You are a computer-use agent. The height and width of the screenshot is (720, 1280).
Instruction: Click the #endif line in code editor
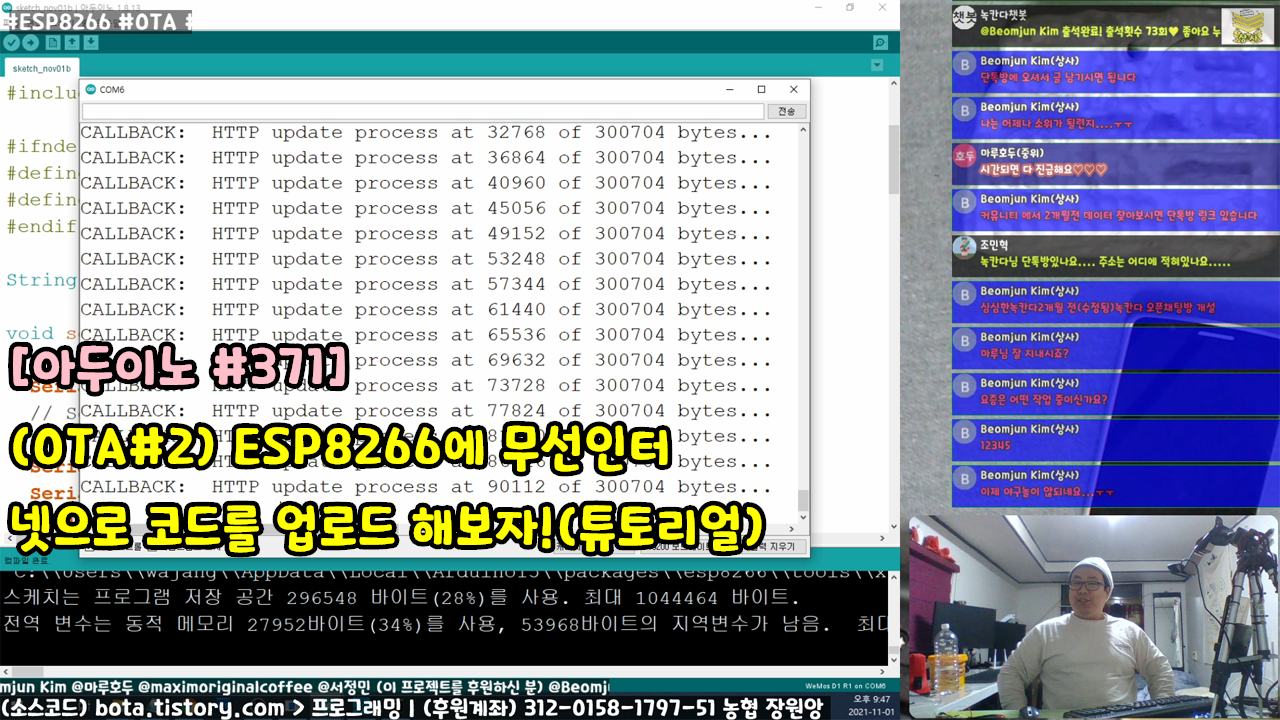(41, 226)
